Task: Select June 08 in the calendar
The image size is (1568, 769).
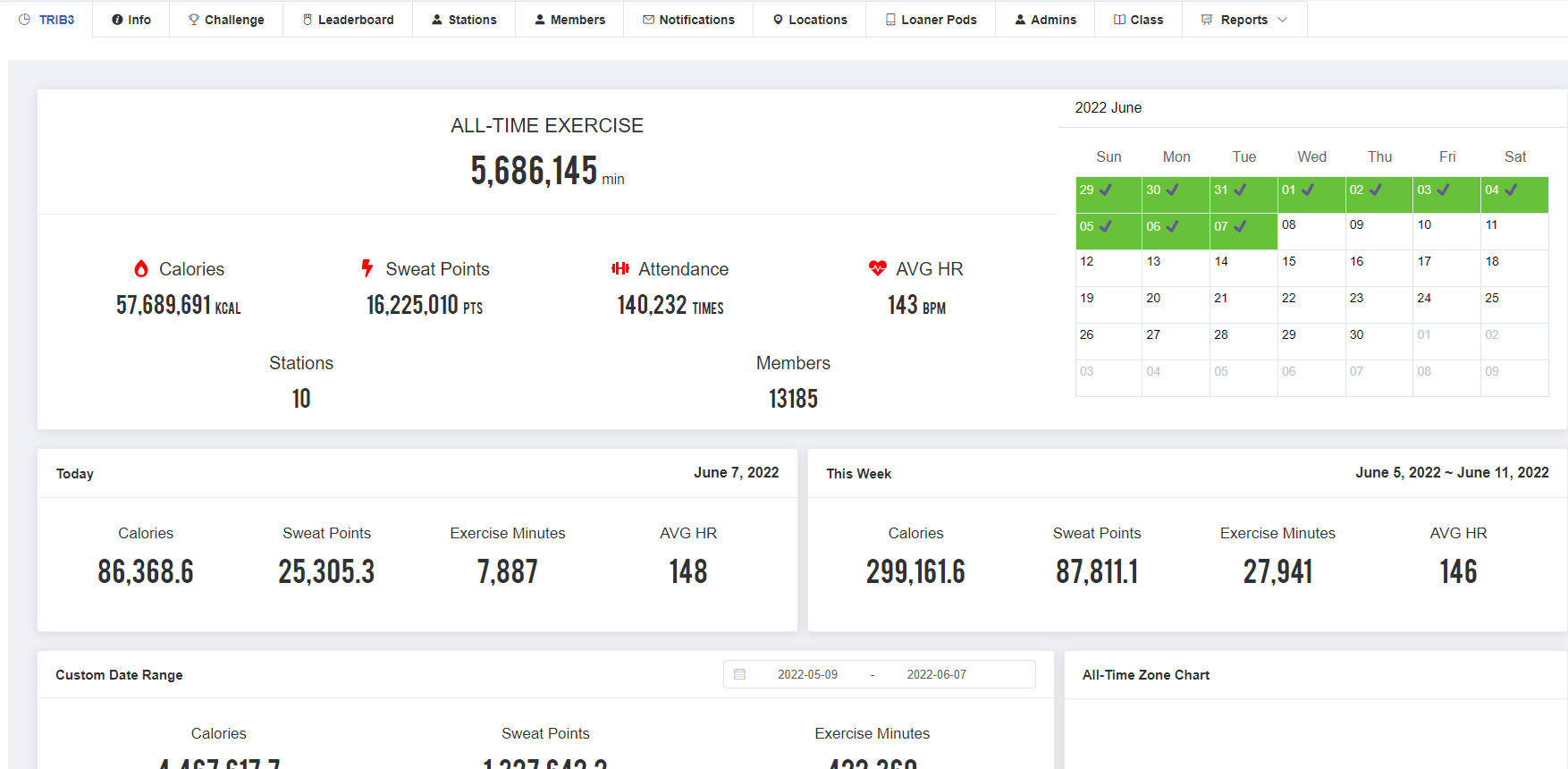Action: pos(1311,232)
